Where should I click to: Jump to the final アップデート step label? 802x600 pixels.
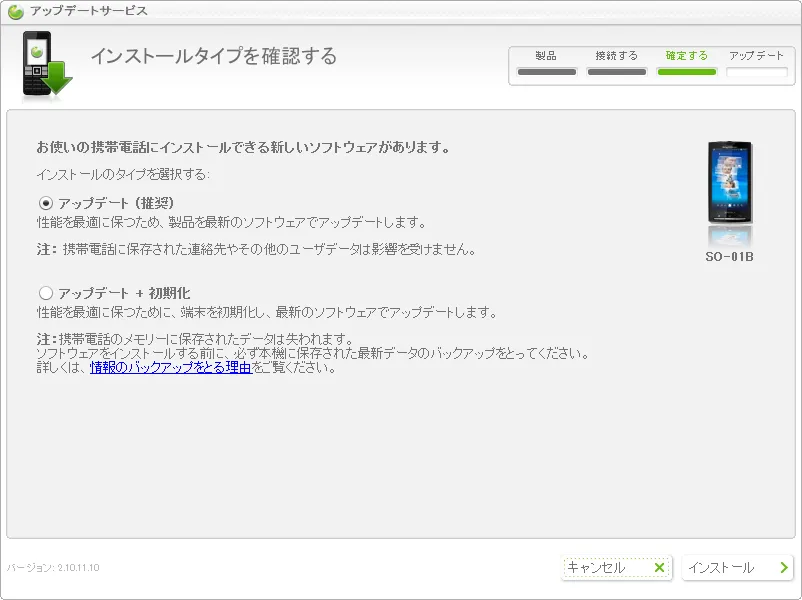pos(756,56)
